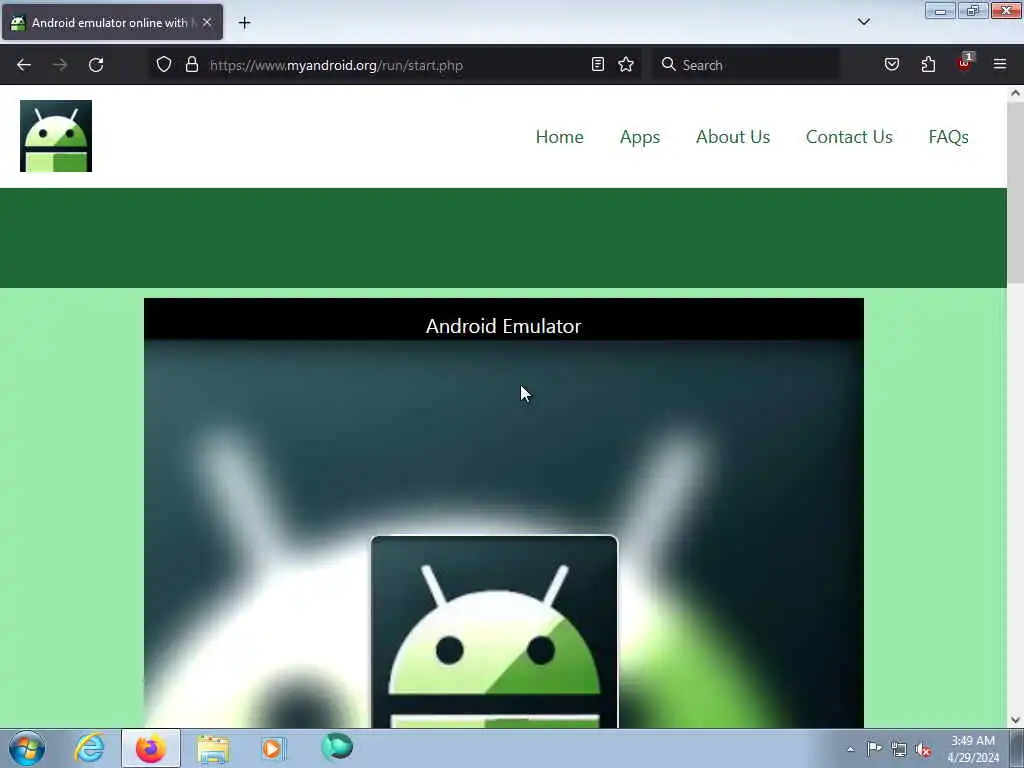1024x768 pixels.
Task: Toggle reader view icon
Action: [598, 64]
